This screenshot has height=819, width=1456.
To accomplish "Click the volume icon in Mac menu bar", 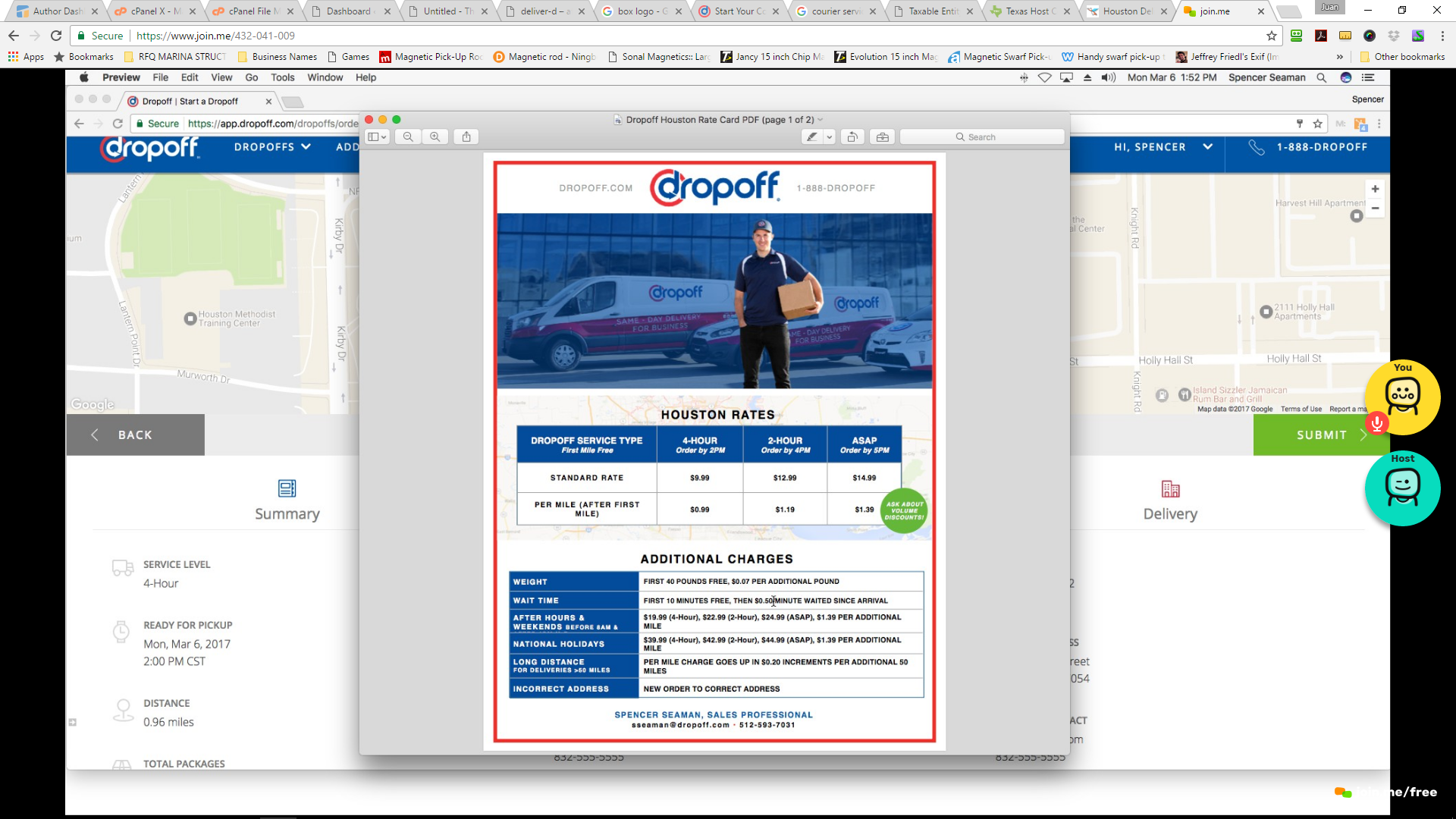I will click(1109, 77).
